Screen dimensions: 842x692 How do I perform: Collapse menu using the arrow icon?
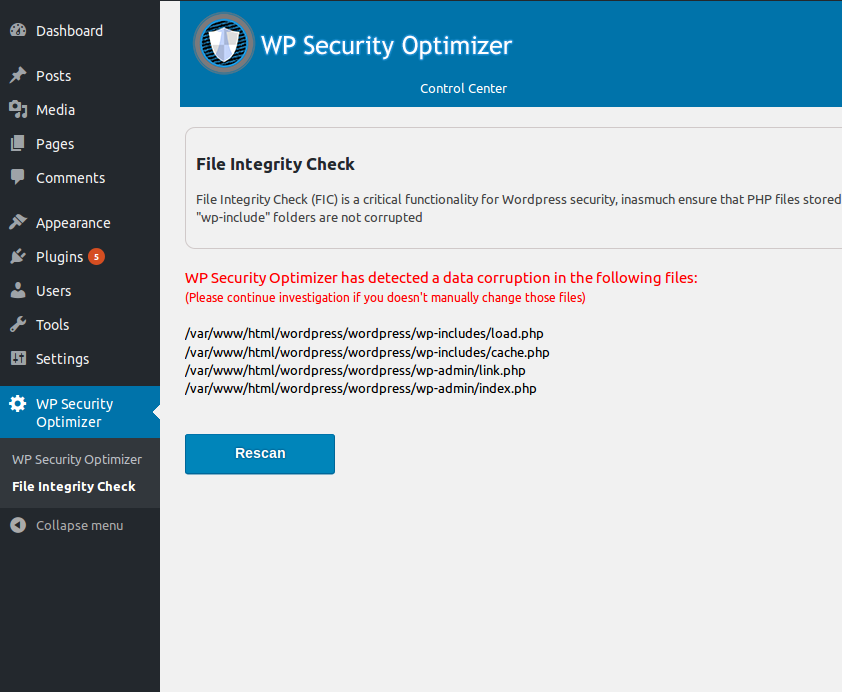[18, 525]
